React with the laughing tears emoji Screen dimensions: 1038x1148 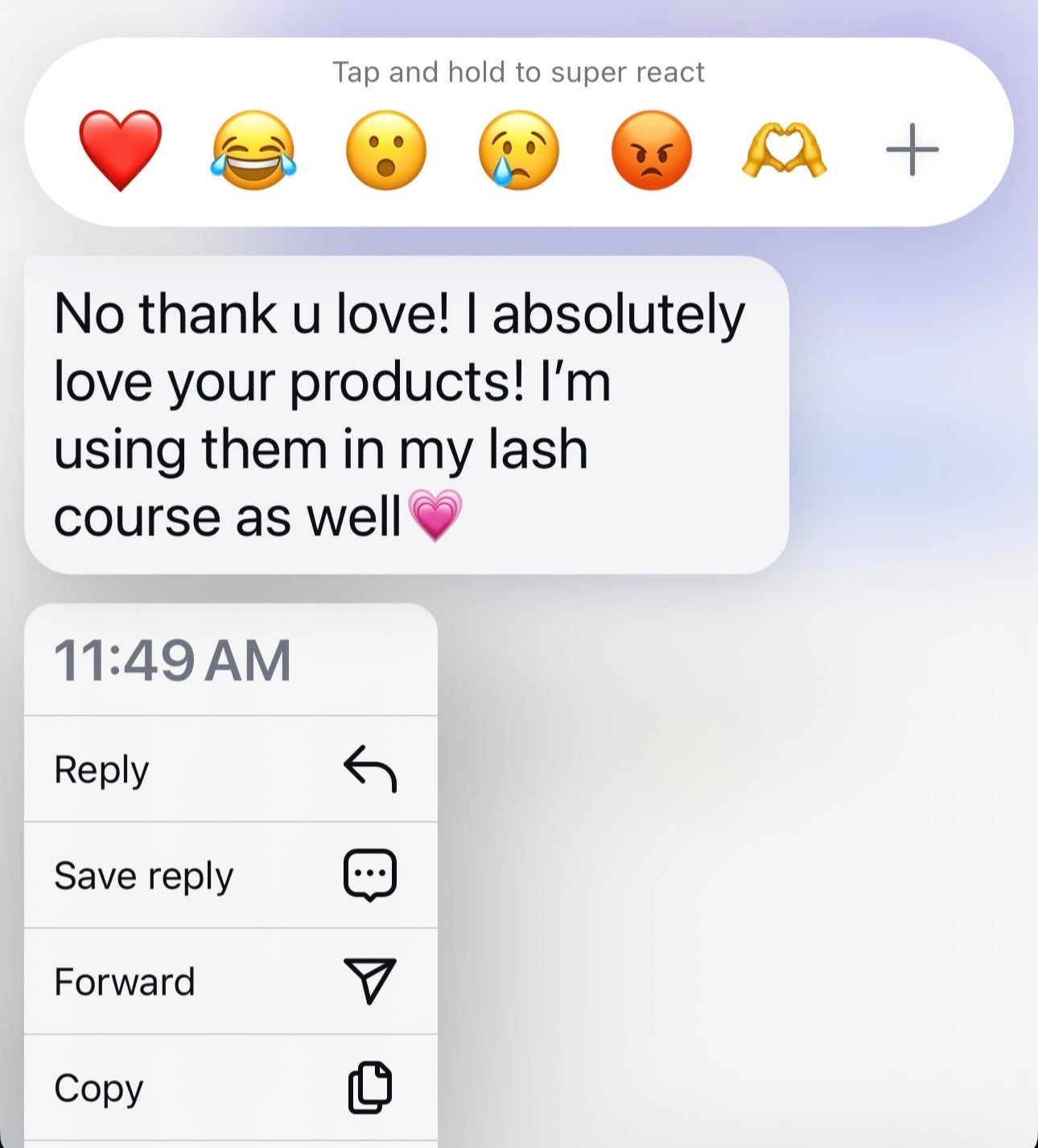click(253, 150)
